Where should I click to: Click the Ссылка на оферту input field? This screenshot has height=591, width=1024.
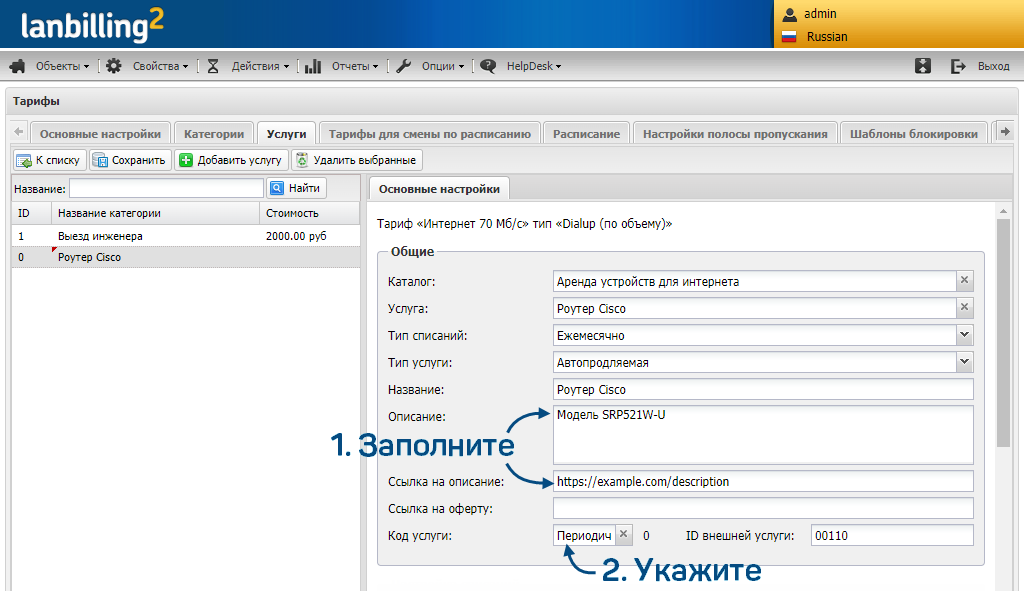(x=762, y=509)
